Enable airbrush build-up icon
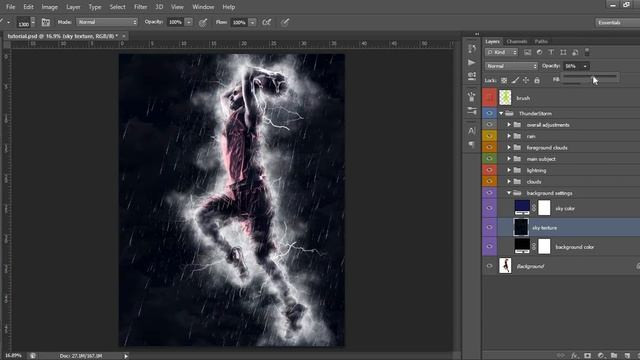 267,22
